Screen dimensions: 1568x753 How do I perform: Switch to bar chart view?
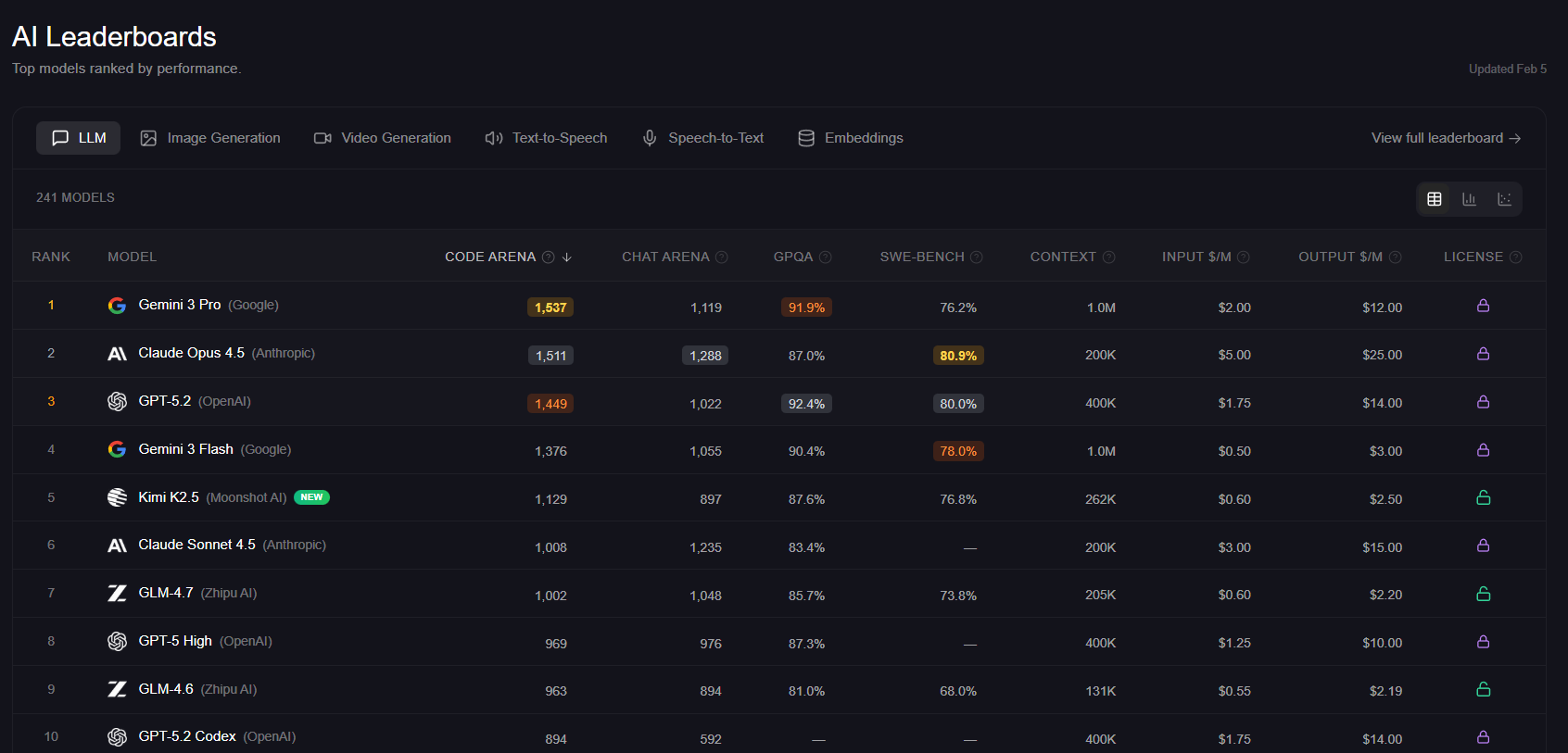click(1469, 199)
